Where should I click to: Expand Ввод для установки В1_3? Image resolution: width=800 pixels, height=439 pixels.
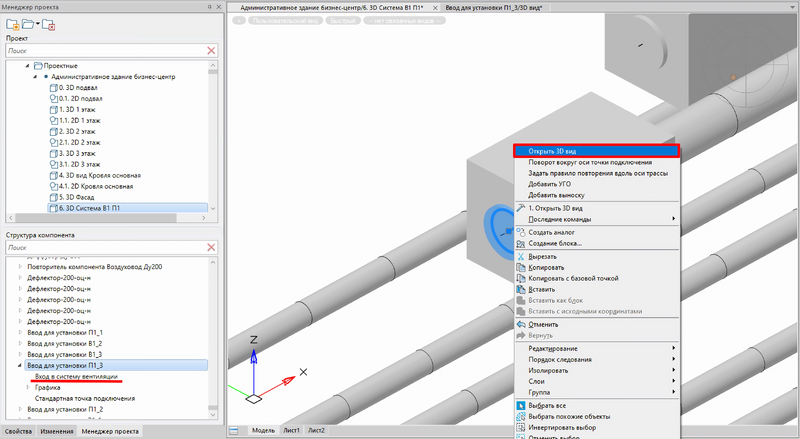20,354
